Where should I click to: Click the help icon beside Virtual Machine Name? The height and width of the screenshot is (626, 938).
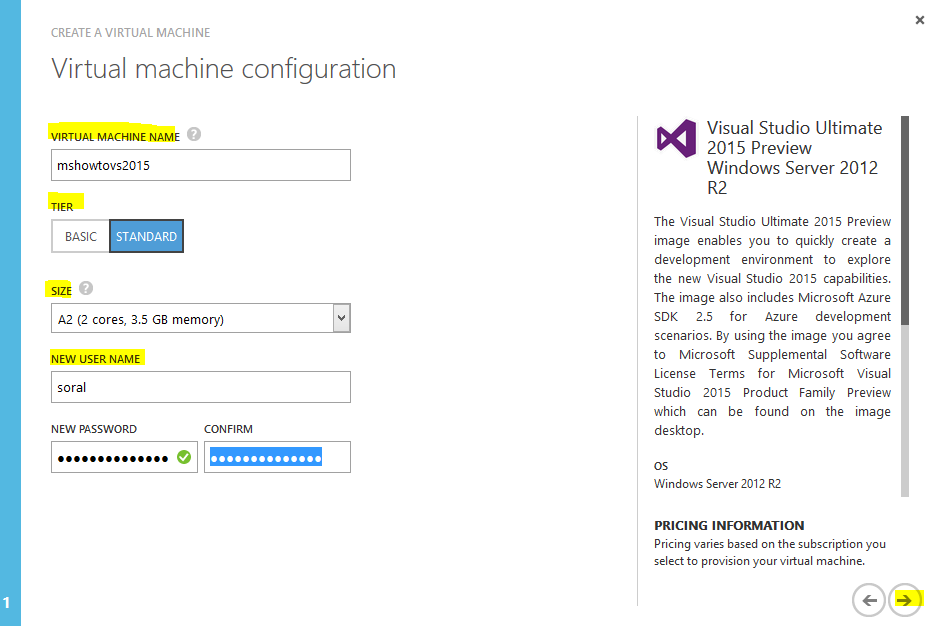(194, 134)
